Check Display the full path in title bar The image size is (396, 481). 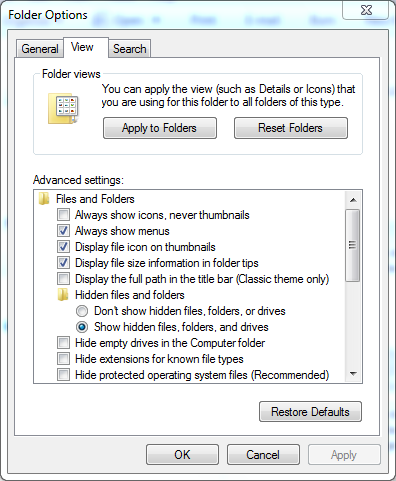(63, 279)
